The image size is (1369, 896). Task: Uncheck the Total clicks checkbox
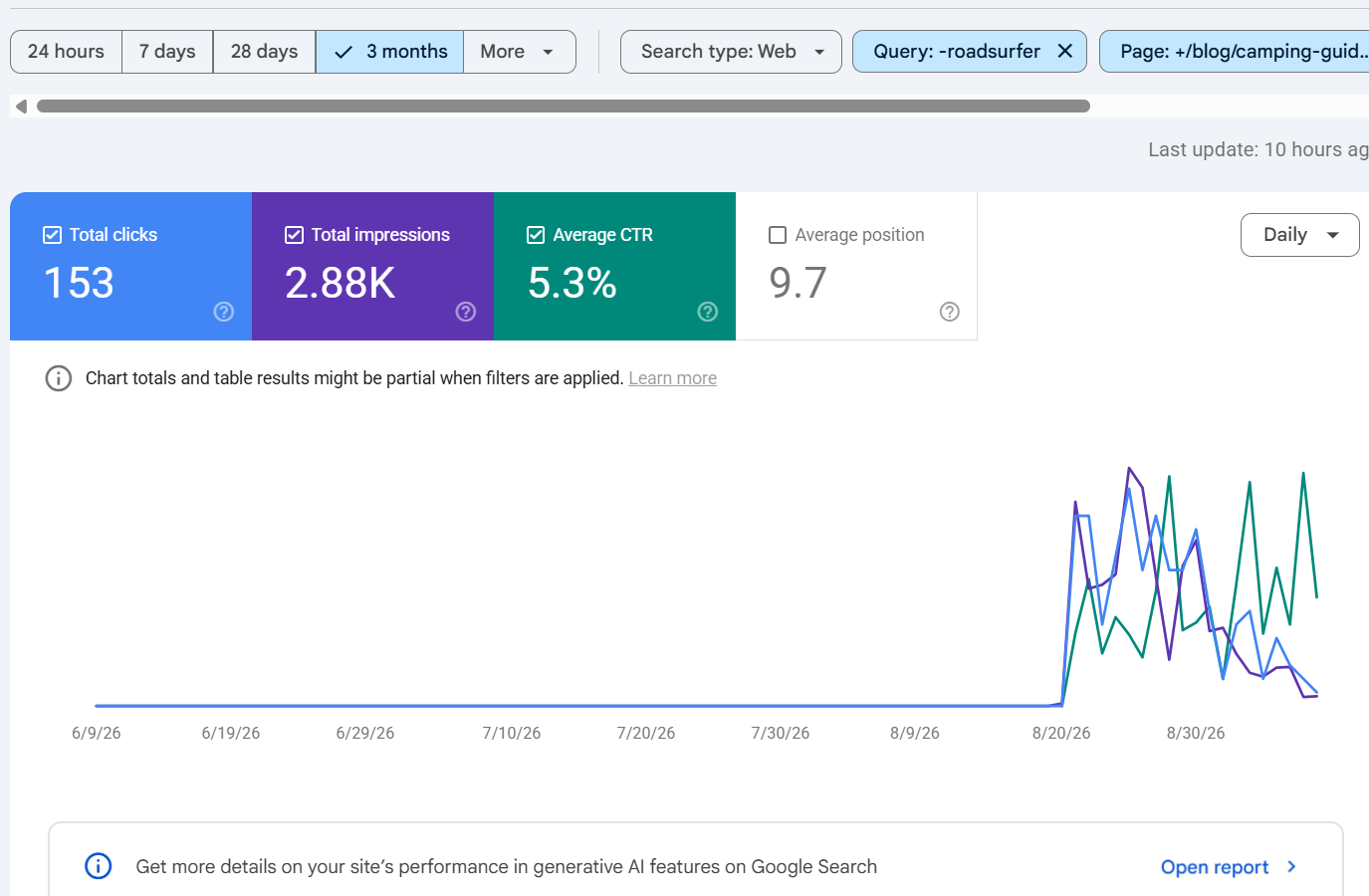(x=53, y=235)
